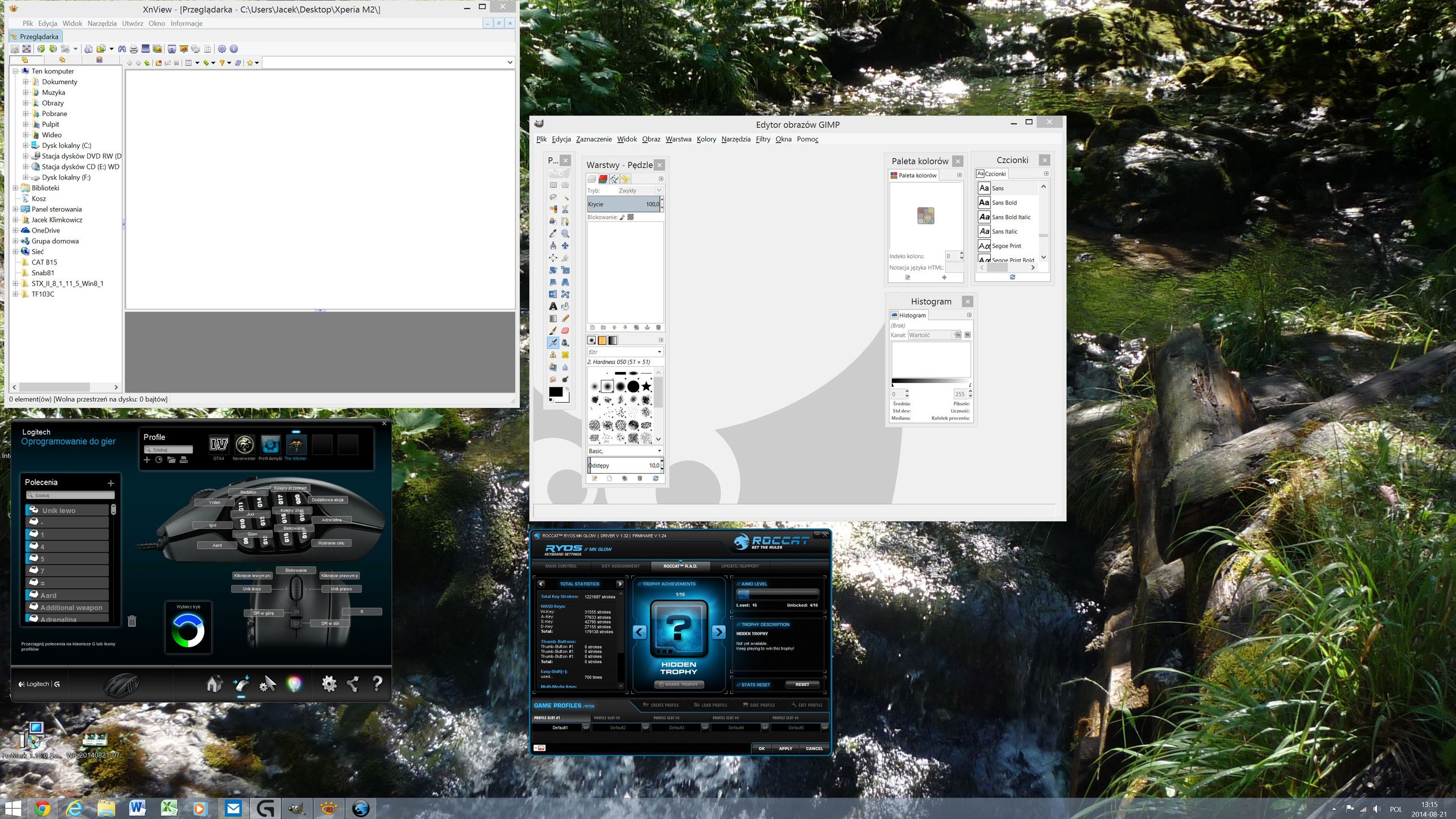1456x819 pixels.
Task: Choose the Eraser tool in GIMP toolbox
Action: [x=565, y=330]
